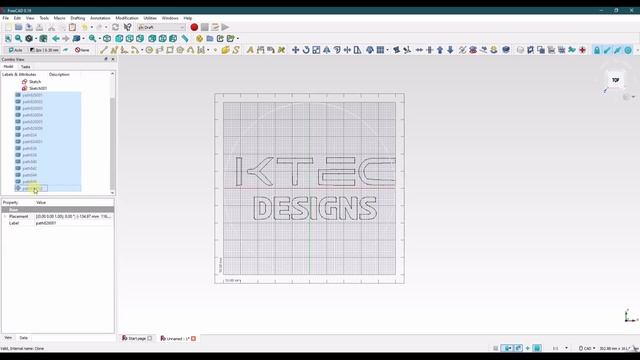Select the Draft Polyline wire tool
The width and height of the screenshot is (640, 360).
(x=114, y=50)
